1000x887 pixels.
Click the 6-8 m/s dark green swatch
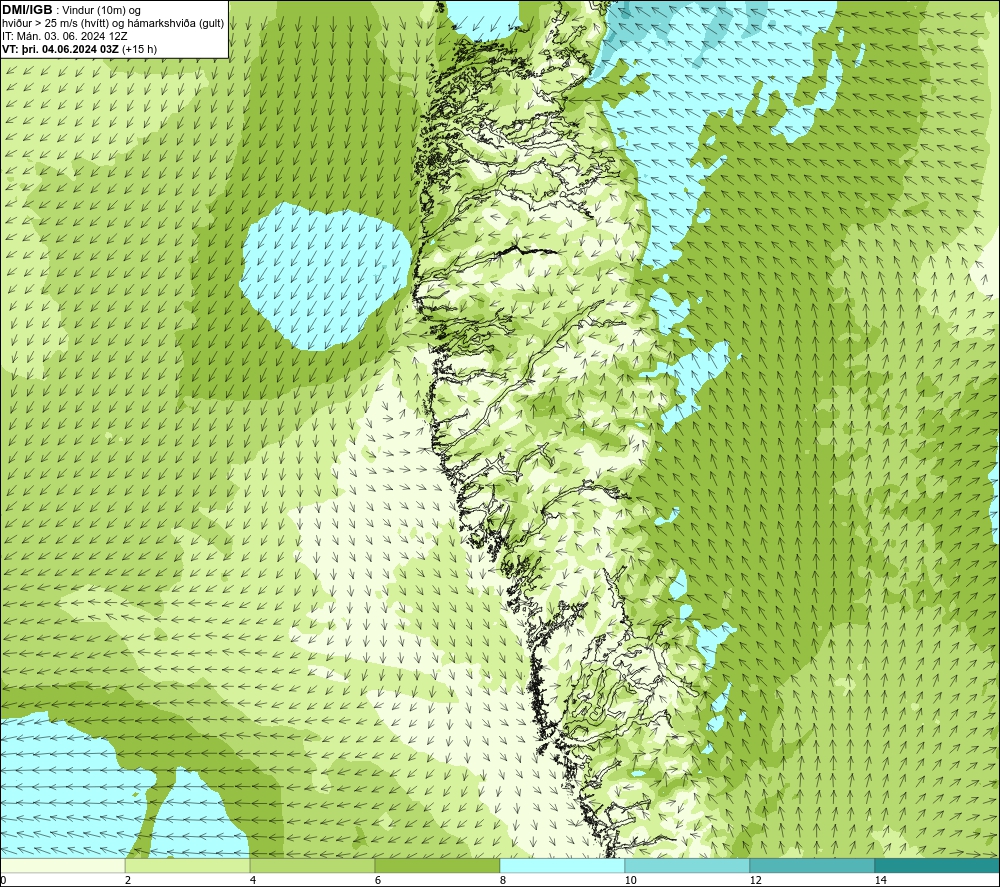click(x=438, y=865)
